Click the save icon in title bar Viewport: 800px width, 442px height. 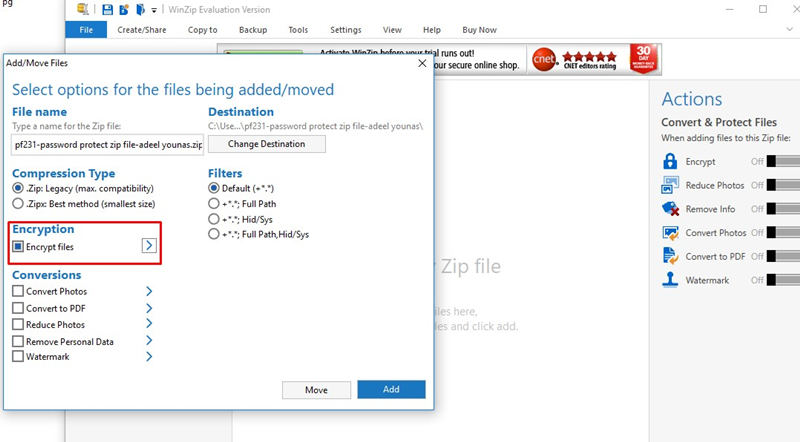click(x=107, y=10)
